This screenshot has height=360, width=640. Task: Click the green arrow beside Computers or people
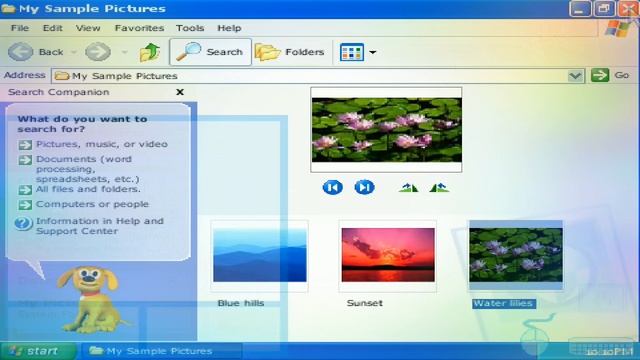[x=25, y=204]
